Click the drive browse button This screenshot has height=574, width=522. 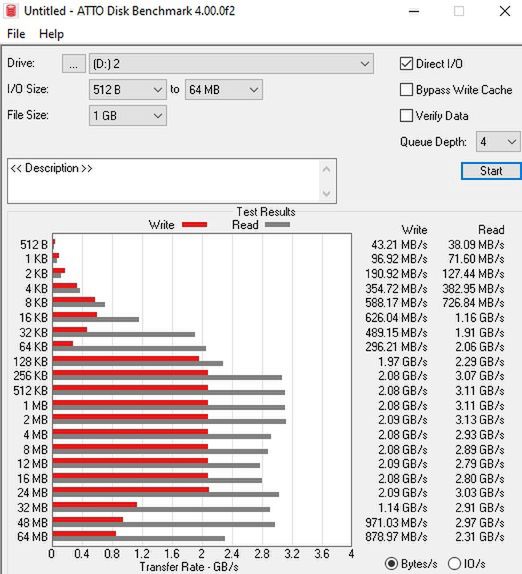[x=74, y=64]
